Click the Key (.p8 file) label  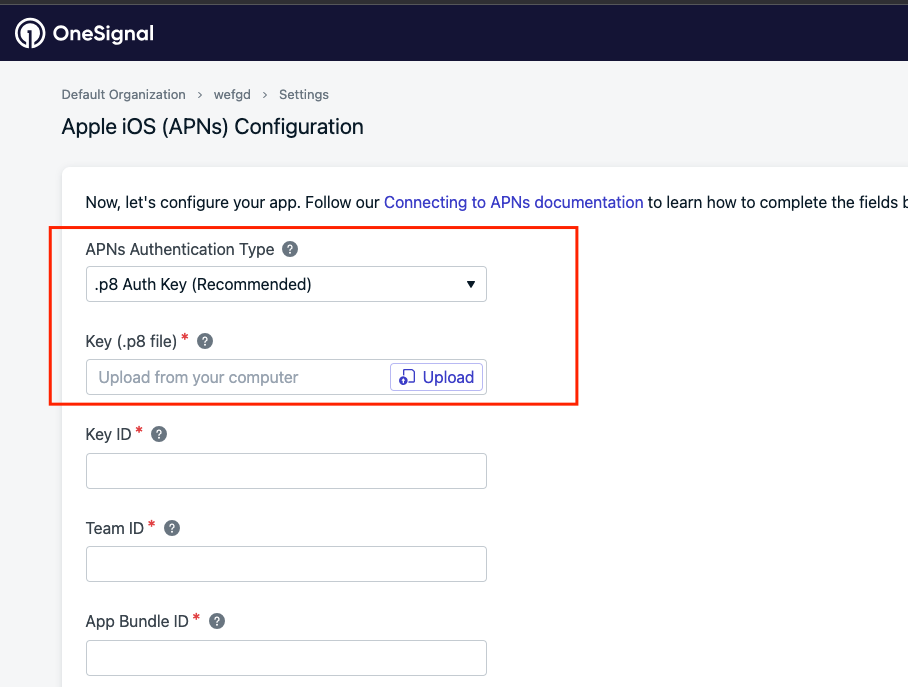point(131,341)
